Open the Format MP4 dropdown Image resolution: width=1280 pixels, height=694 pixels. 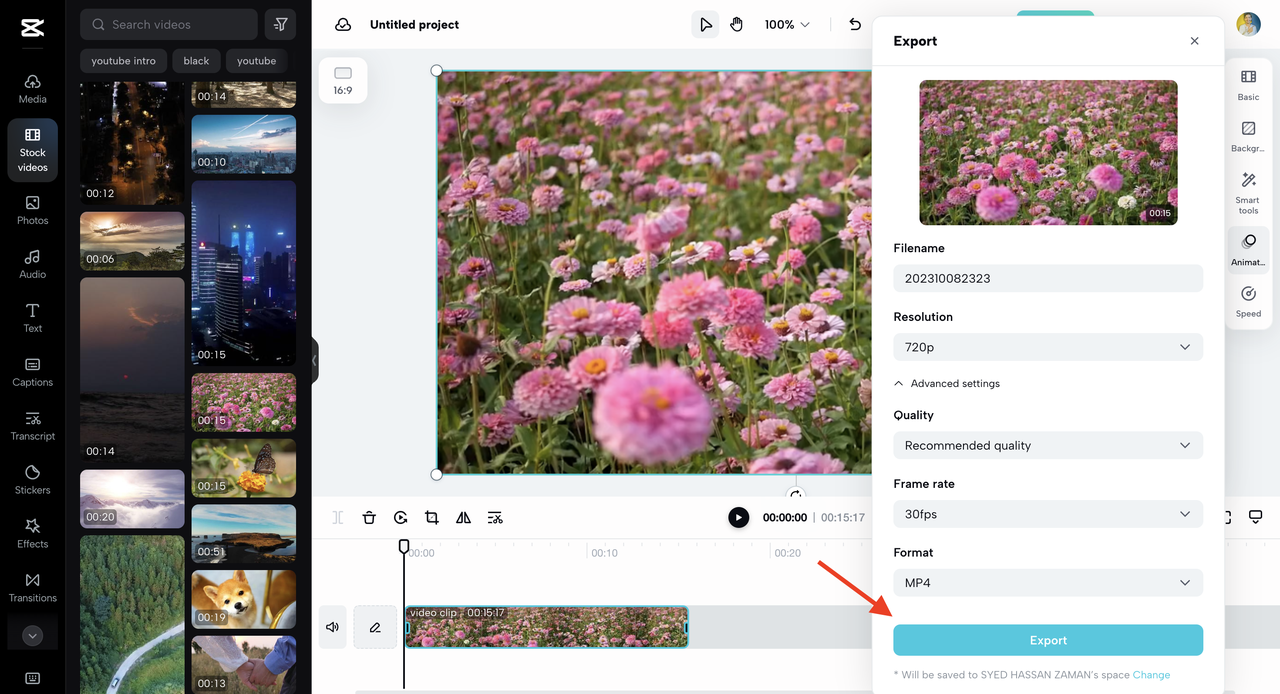point(1047,583)
